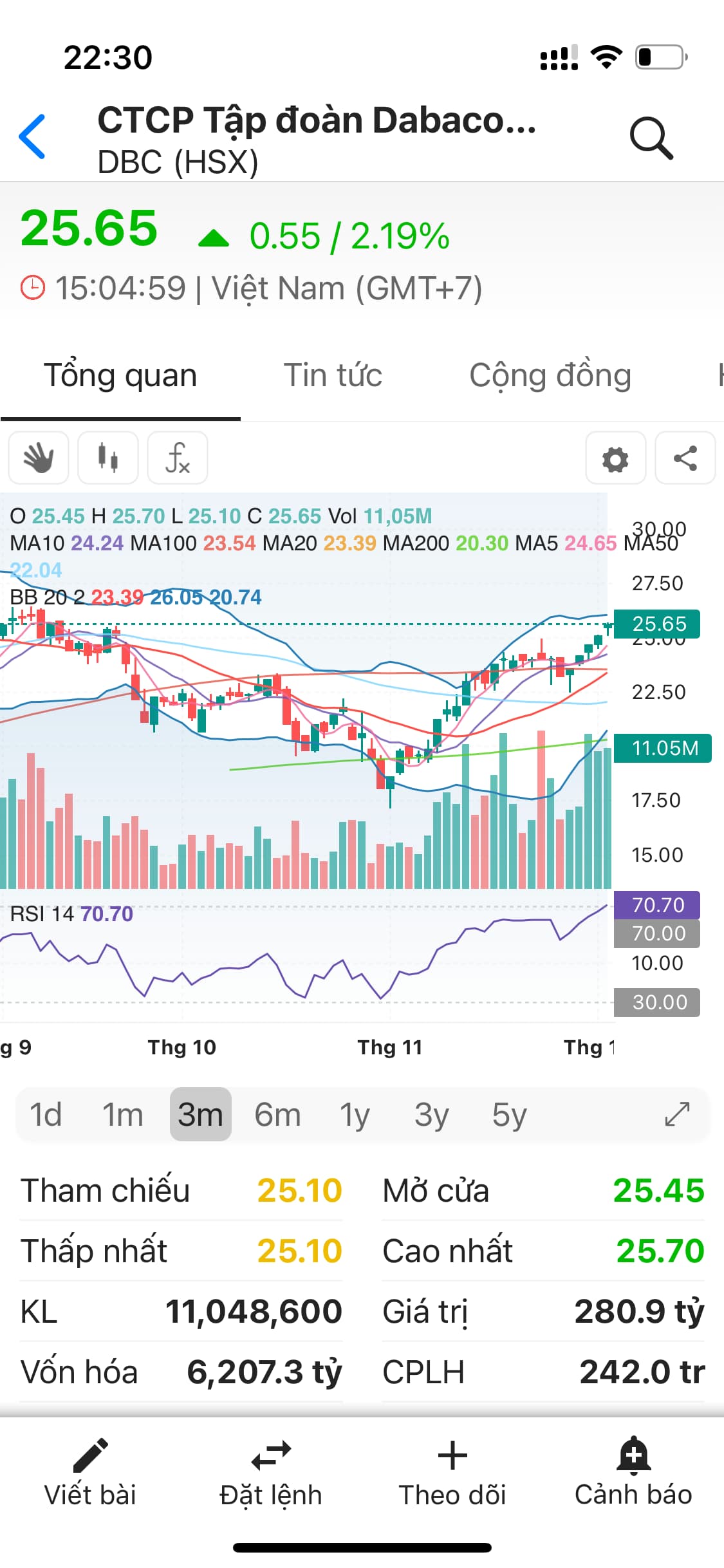Image resolution: width=724 pixels, height=1568 pixels.
Task: Select 1y chart range
Action: (355, 1114)
